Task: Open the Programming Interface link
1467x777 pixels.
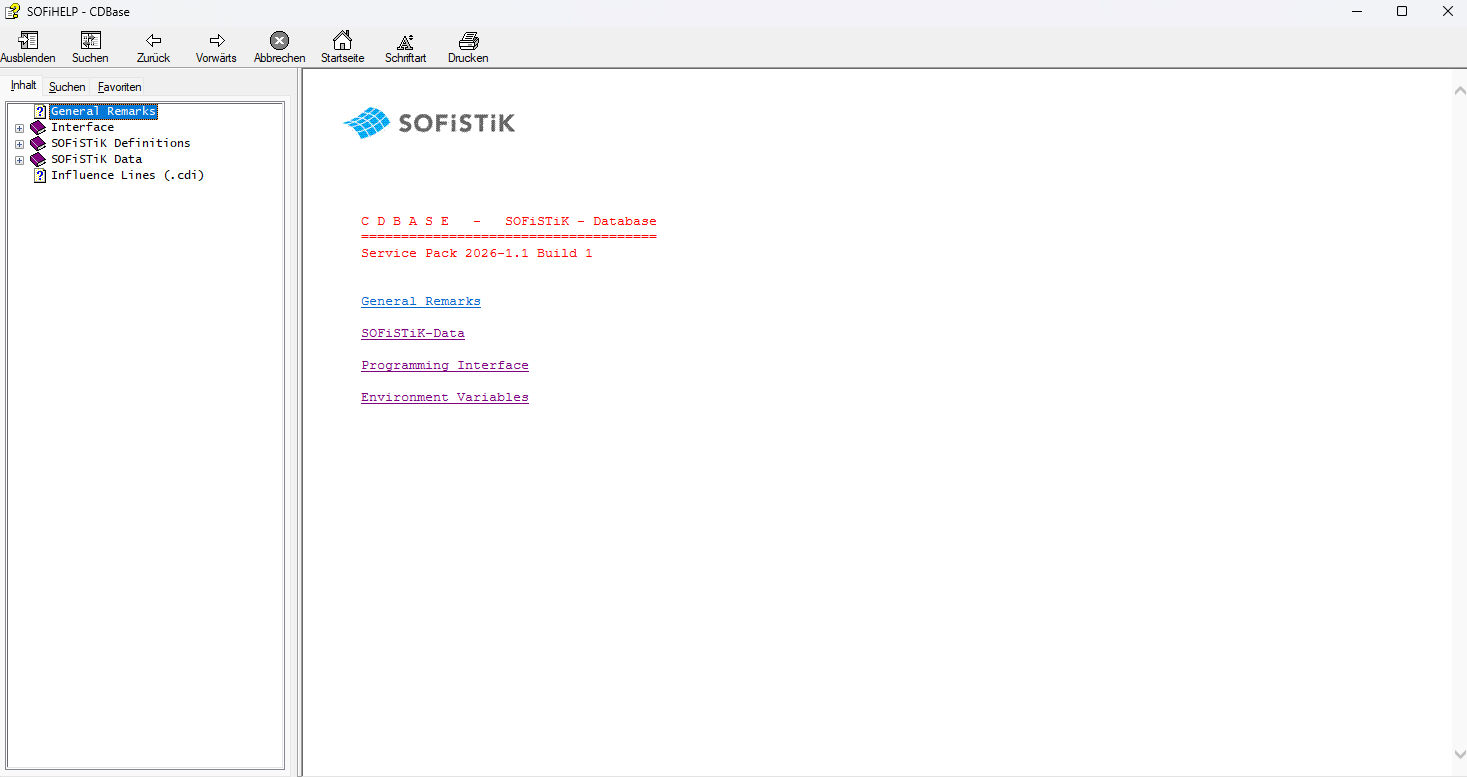Action: pyautogui.click(x=444, y=365)
